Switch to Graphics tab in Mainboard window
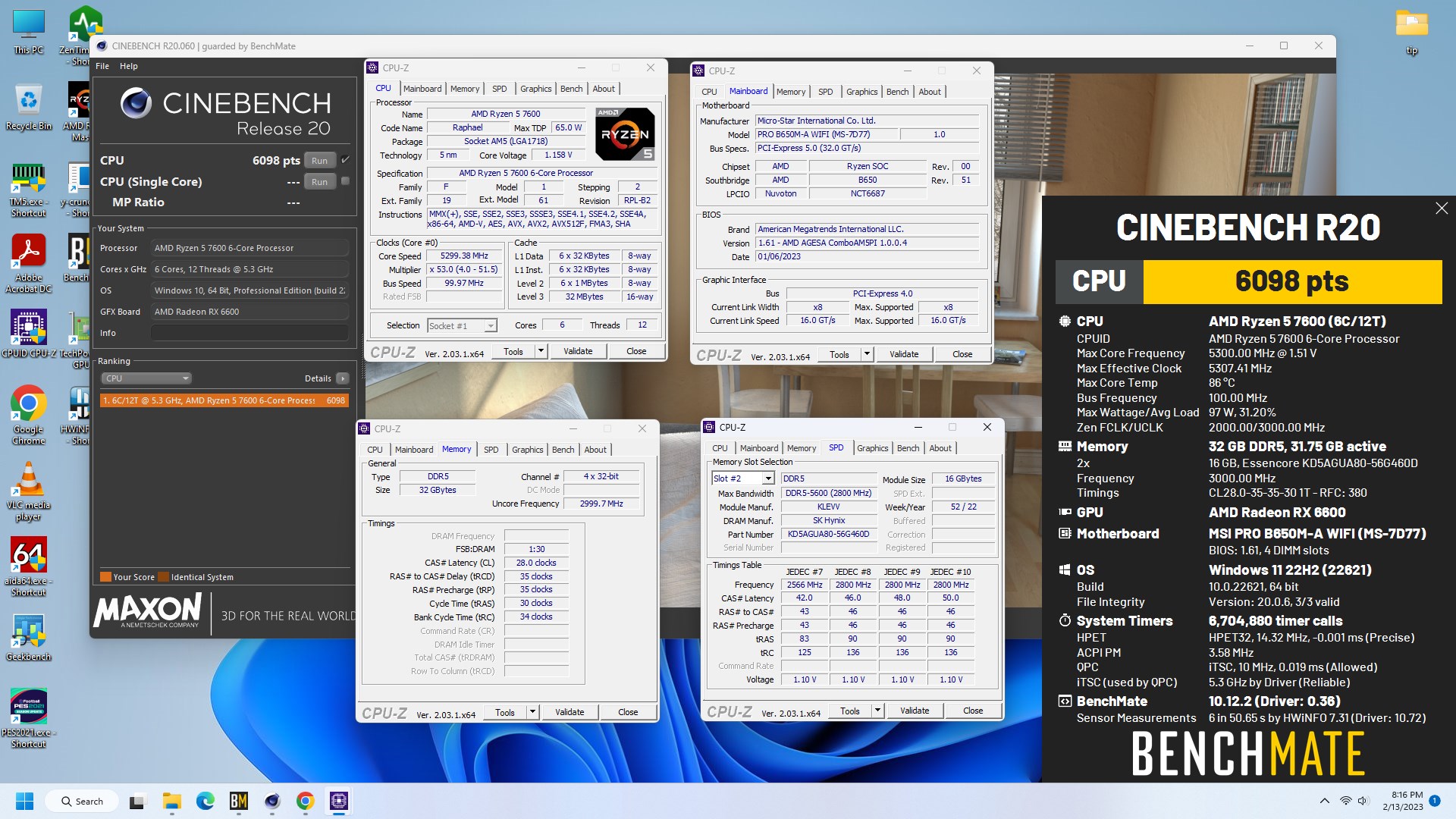The height and width of the screenshot is (819, 1456). [x=861, y=92]
